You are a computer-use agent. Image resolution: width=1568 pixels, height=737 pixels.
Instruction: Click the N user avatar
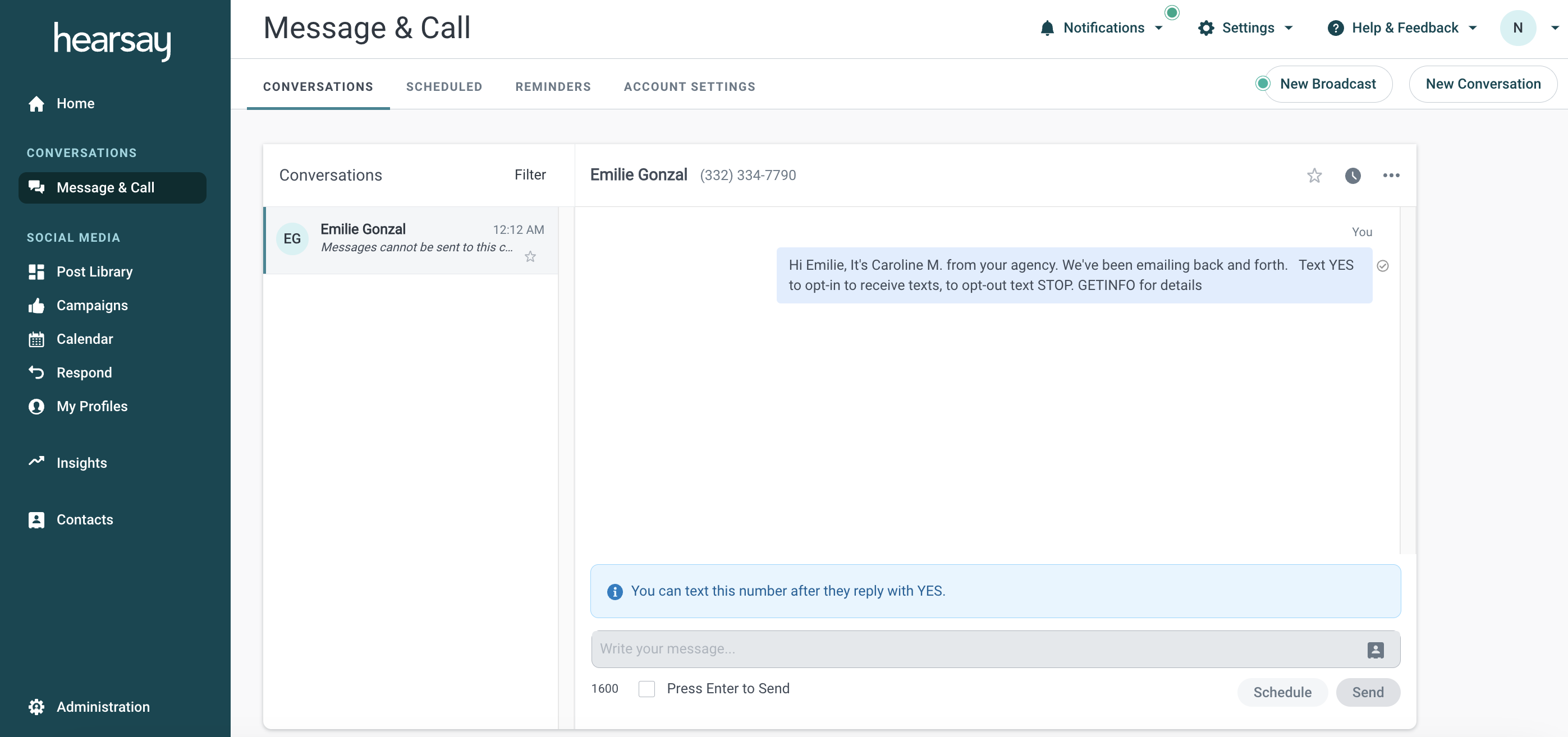coord(1518,28)
